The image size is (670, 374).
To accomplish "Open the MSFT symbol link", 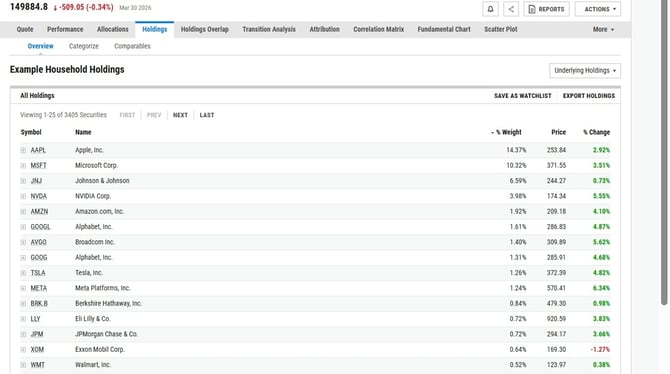I will click(38, 165).
